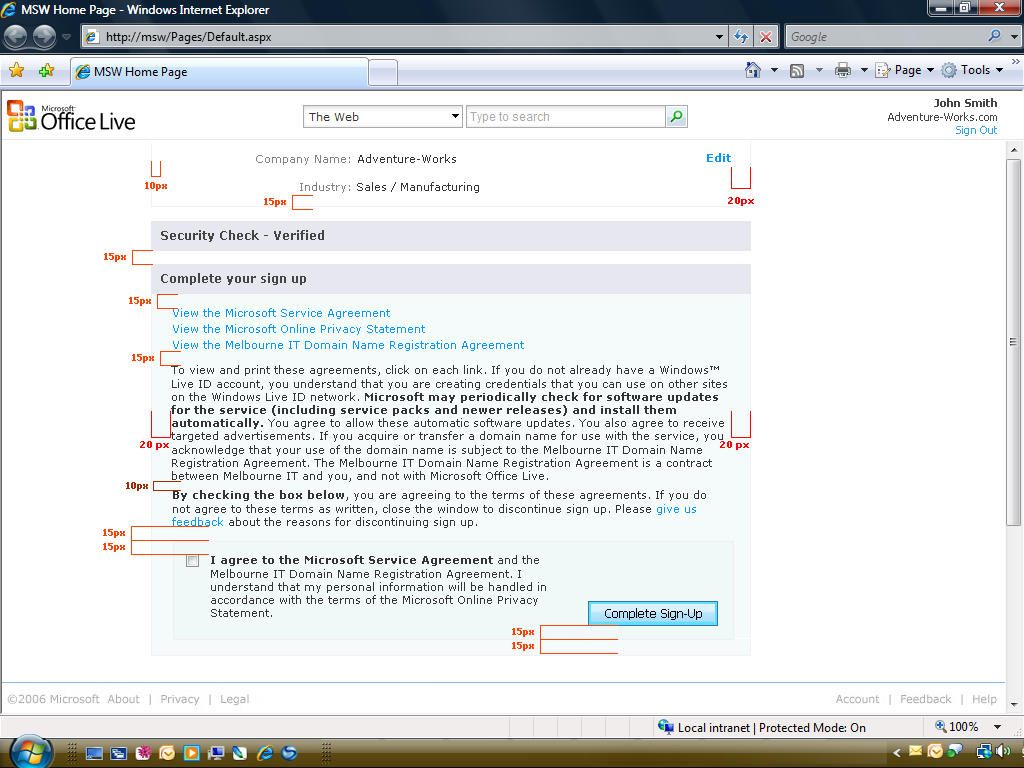This screenshot has width=1024, height=768.
Task: Click the browser Forward arrow button
Action: coord(44,37)
